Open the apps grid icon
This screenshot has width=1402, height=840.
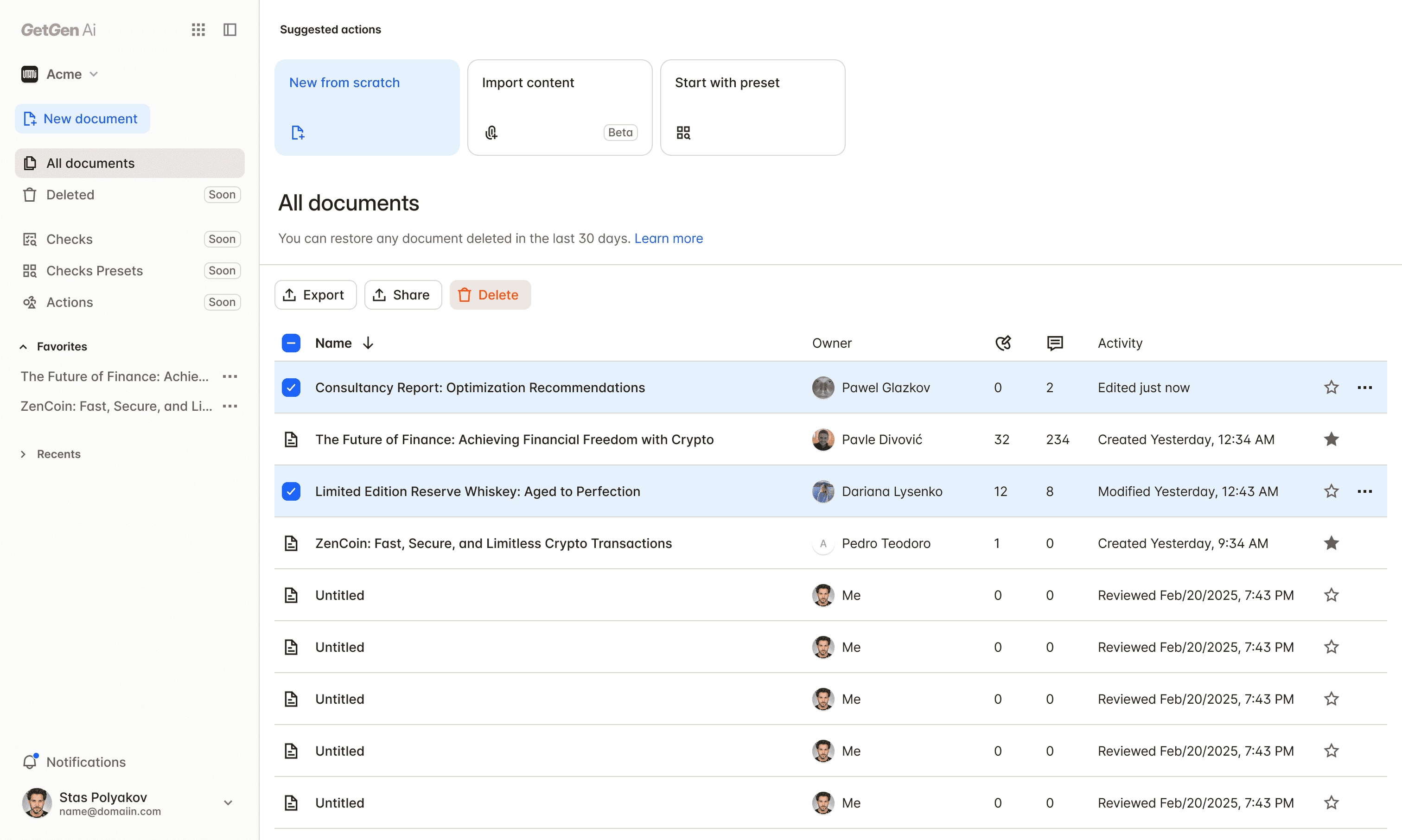(x=198, y=29)
